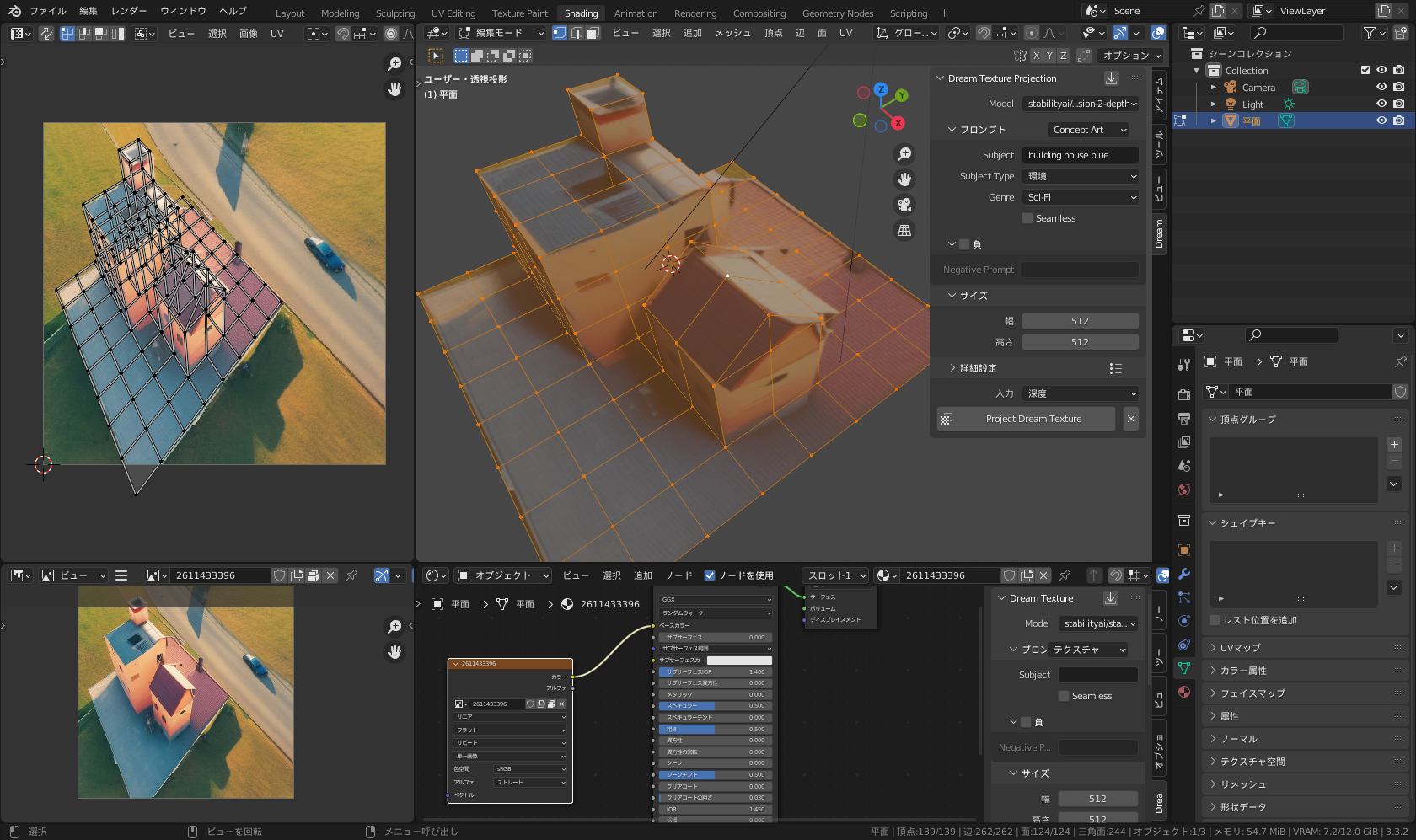Switch to the UV Editing workspace tab
1416x840 pixels.
click(453, 13)
